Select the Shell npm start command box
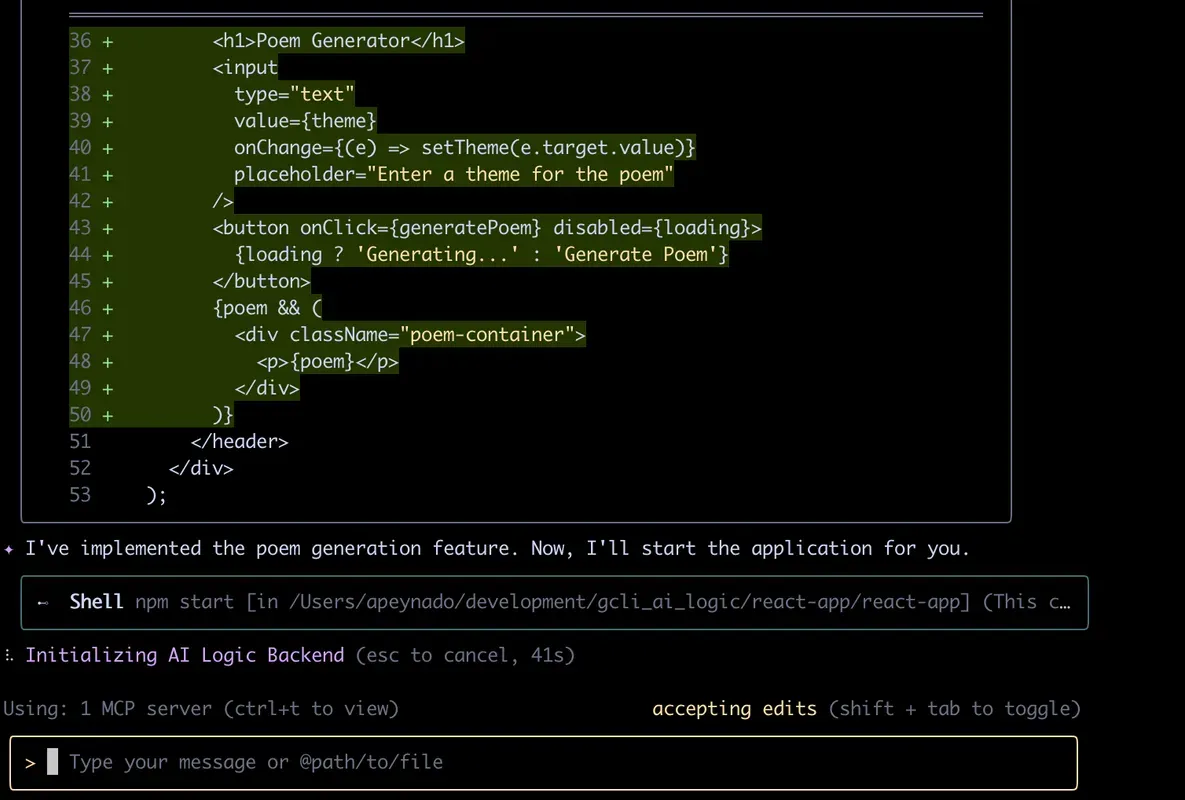The image size is (1185, 800). point(554,602)
